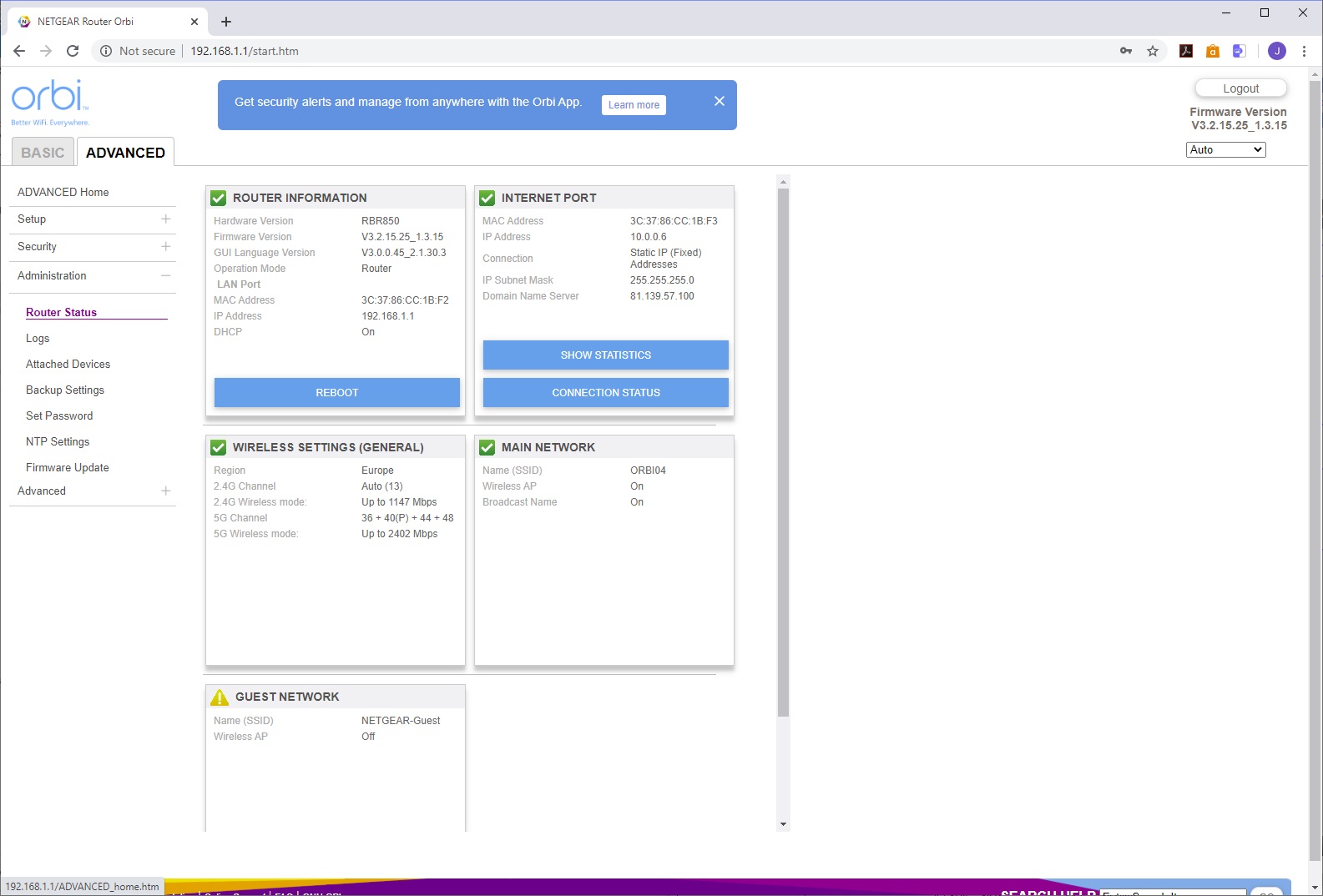Open the orange shopping extension icon

[x=1213, y=51]
